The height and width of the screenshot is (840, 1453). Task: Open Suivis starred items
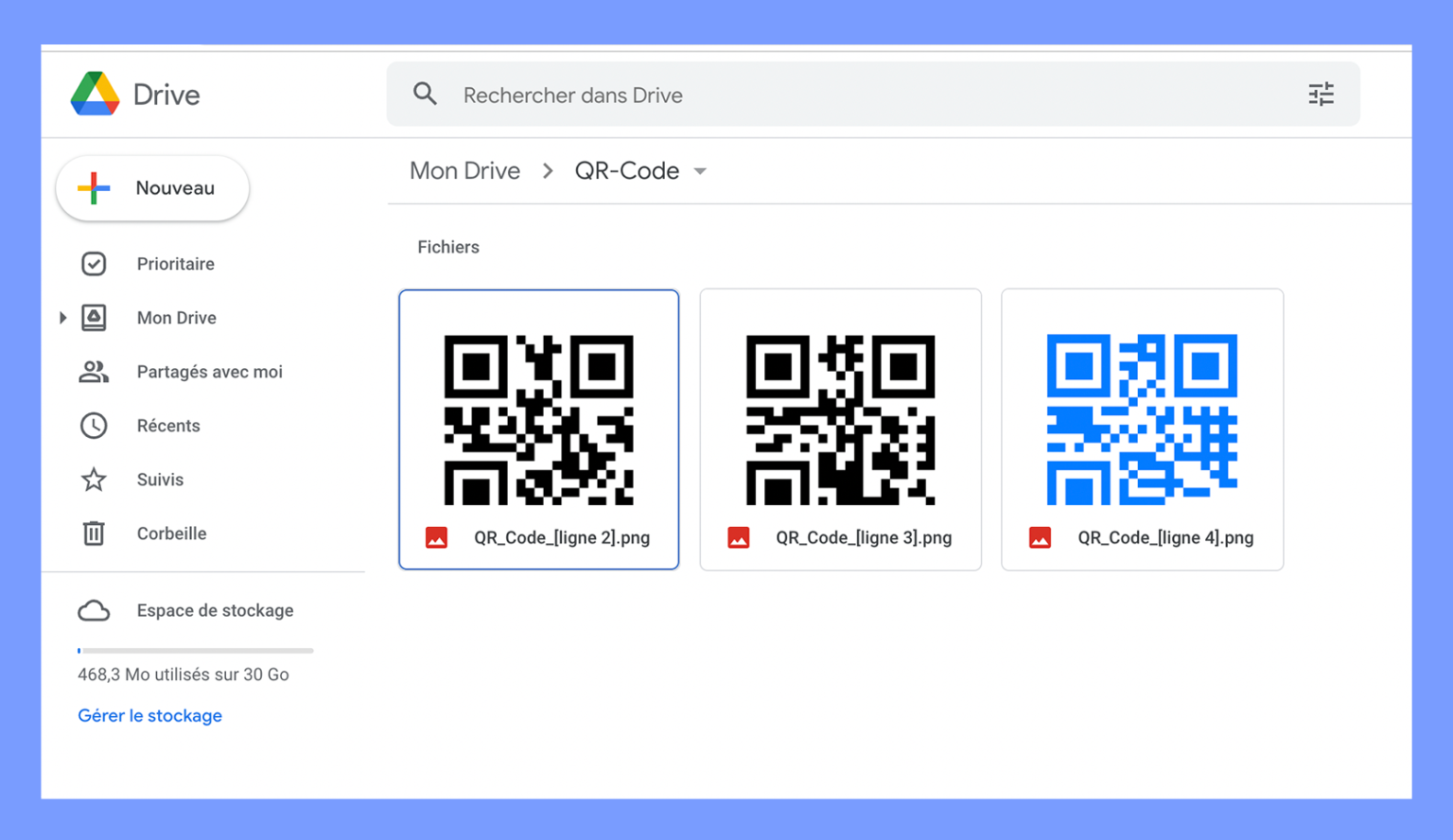[x=94, y=480]
